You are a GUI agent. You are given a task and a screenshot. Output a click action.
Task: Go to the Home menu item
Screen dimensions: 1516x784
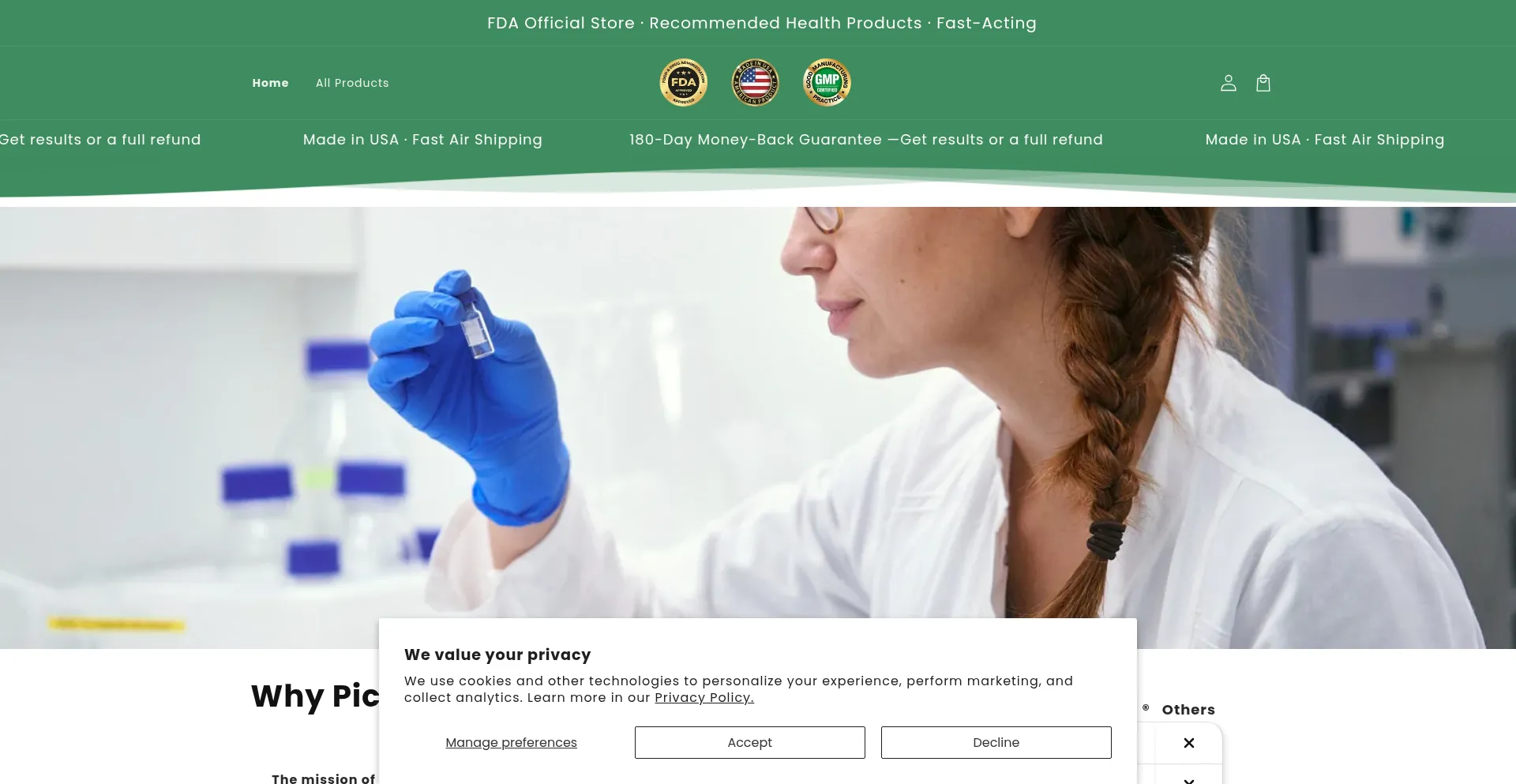[270, 83]
